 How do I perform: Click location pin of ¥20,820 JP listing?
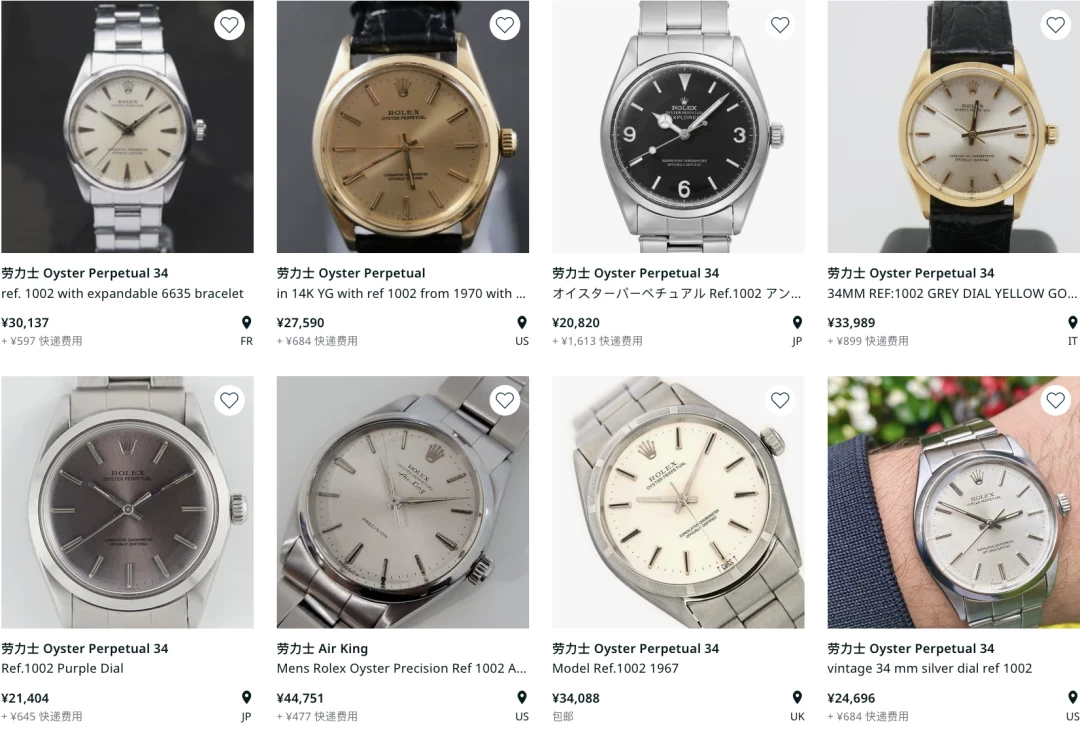[797, 322]
